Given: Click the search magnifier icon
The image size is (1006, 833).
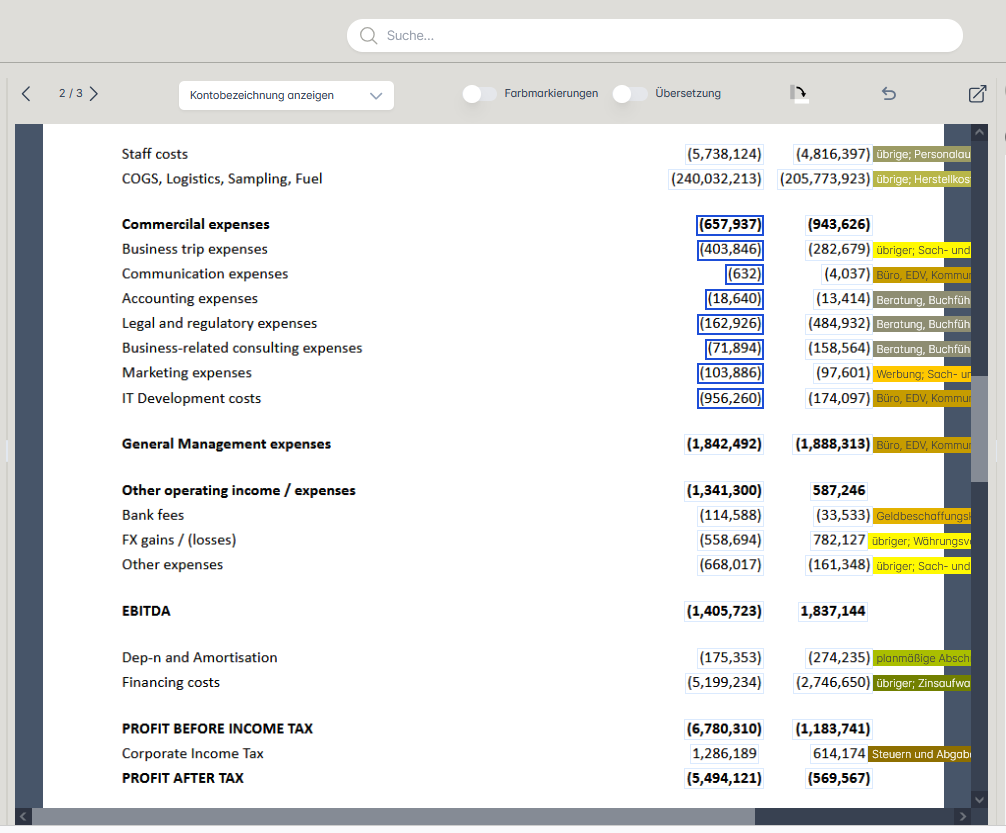Looking at the screenshot, I should 369,36.
